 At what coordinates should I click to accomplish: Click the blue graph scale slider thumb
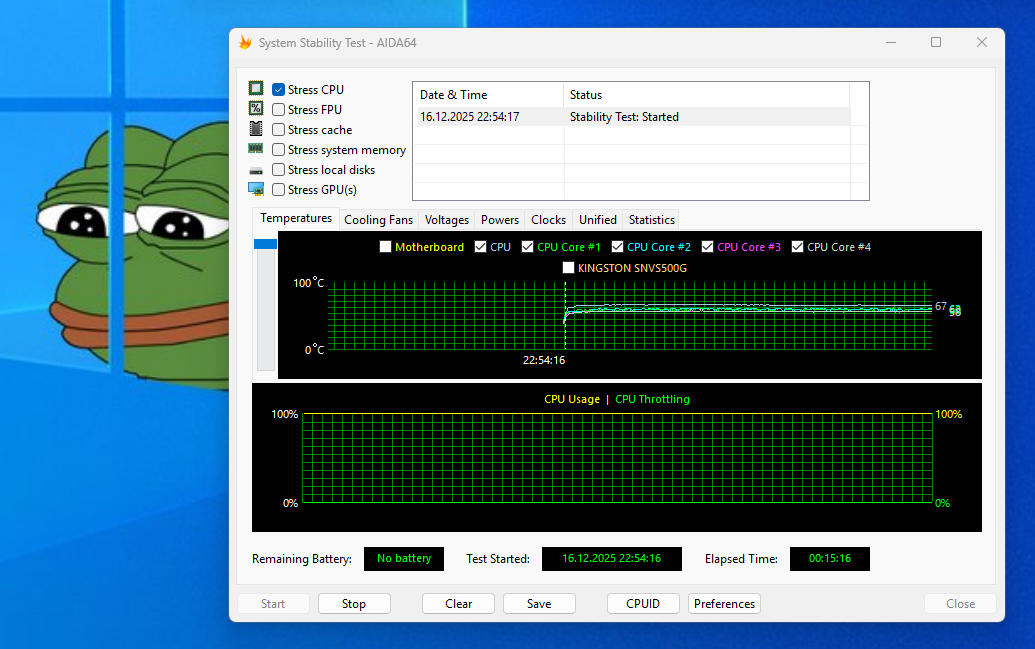[x=265, y=244]
